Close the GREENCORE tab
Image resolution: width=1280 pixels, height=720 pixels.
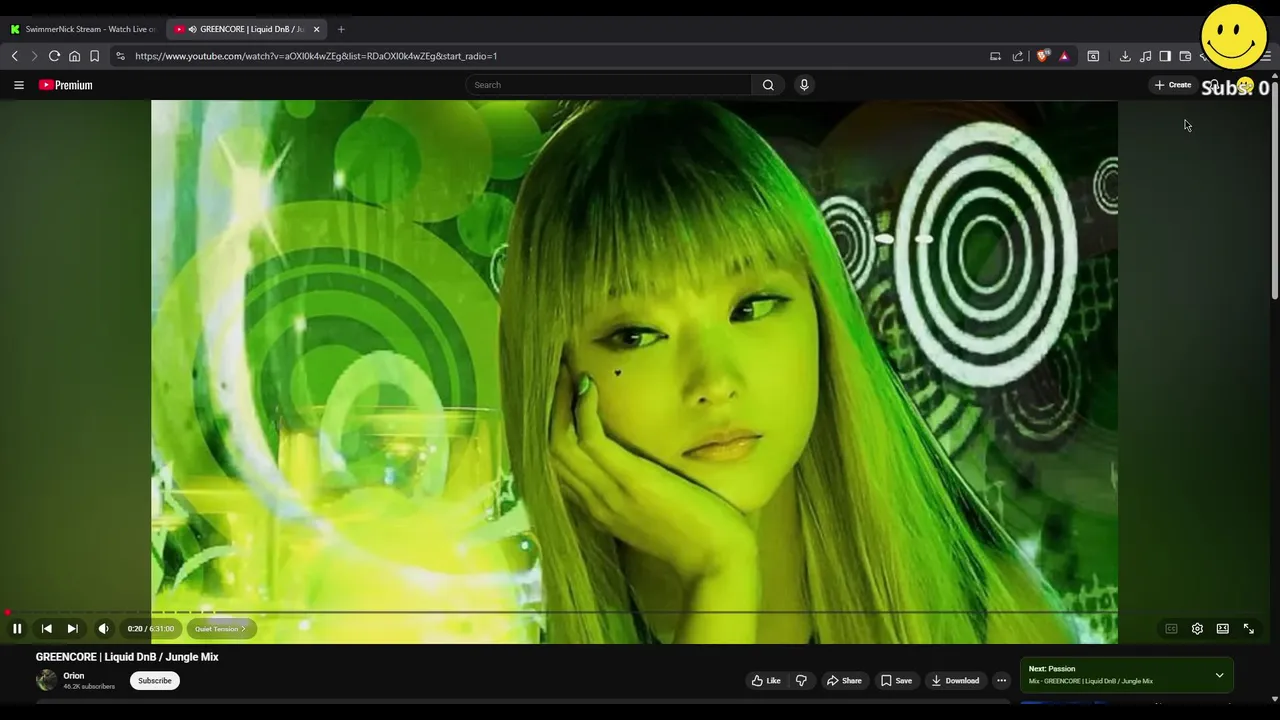click(316, 29)
